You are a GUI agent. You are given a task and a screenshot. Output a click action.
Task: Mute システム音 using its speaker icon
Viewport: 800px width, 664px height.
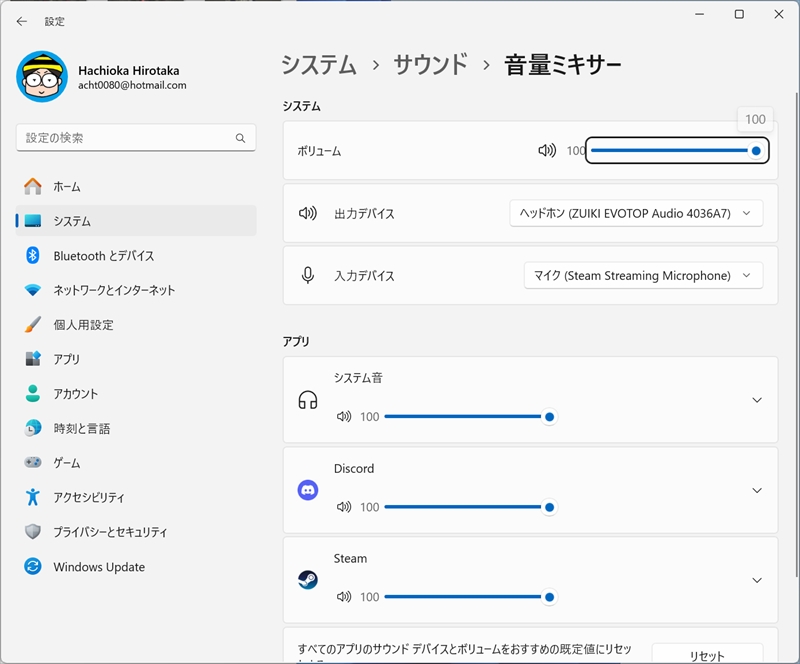[x=344, y=417]
